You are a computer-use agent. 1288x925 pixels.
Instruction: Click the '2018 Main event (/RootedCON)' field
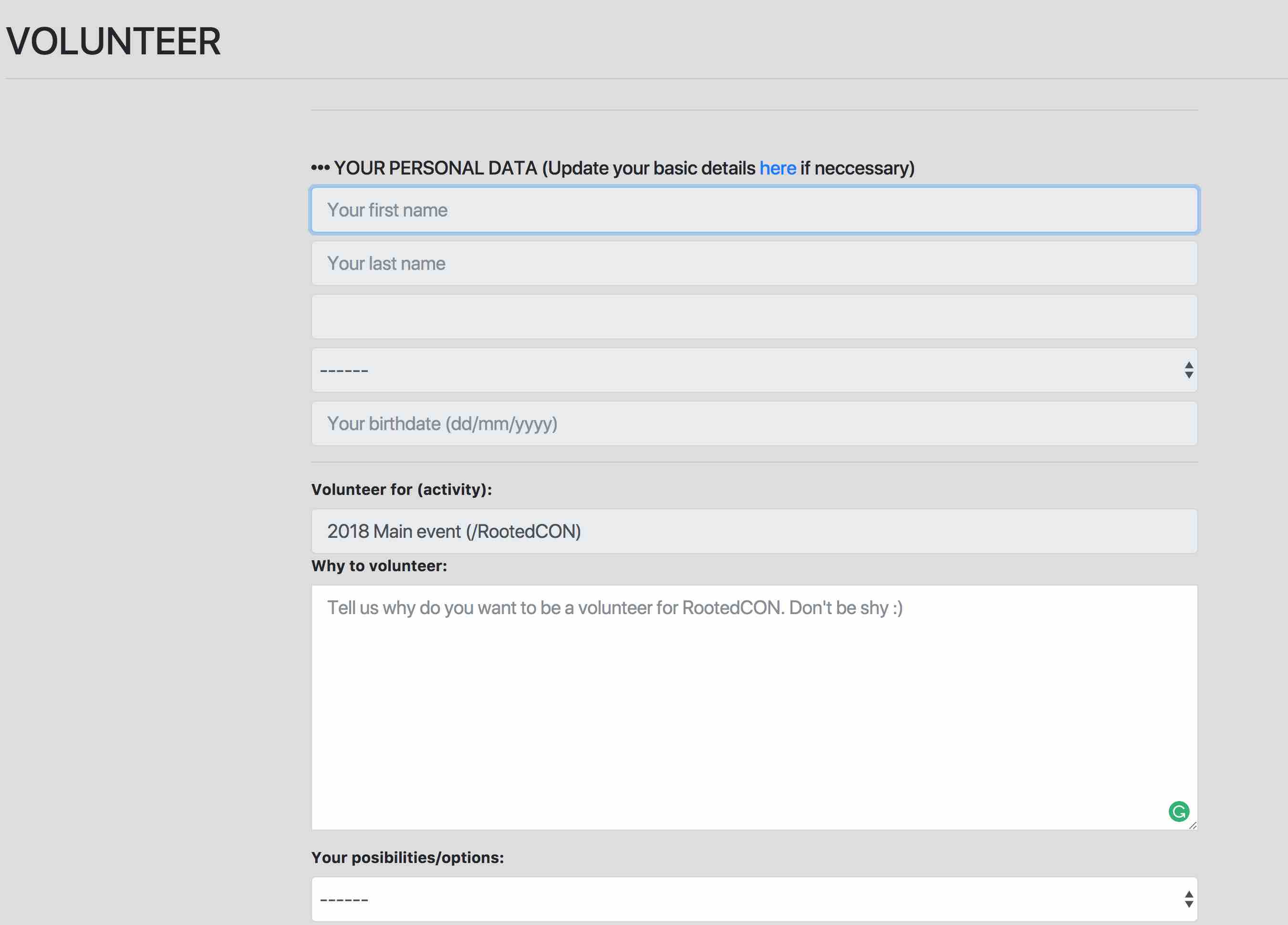(x=754, y=531)
